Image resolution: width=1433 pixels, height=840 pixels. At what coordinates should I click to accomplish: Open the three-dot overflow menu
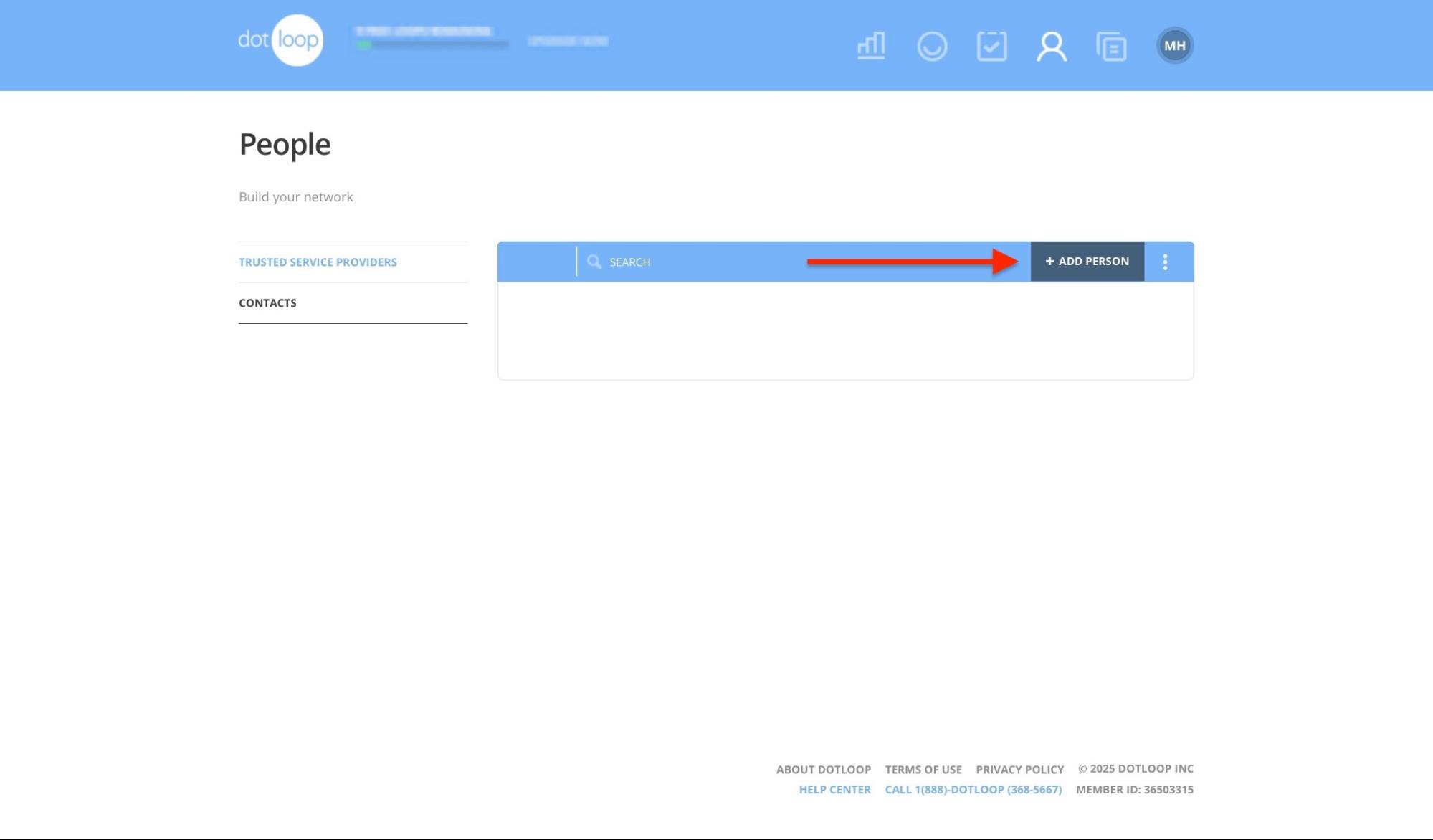coord(1164,262)
